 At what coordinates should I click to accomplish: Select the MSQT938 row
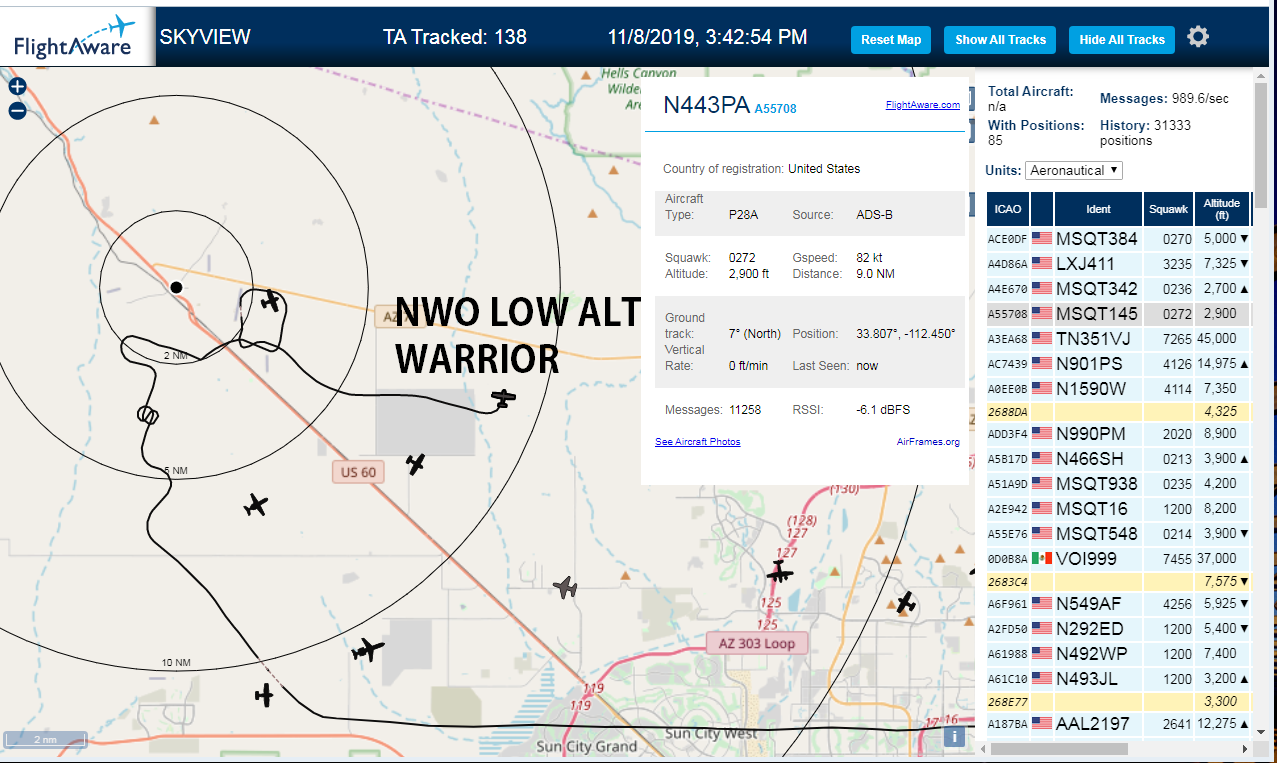(x=1118, y=483)
